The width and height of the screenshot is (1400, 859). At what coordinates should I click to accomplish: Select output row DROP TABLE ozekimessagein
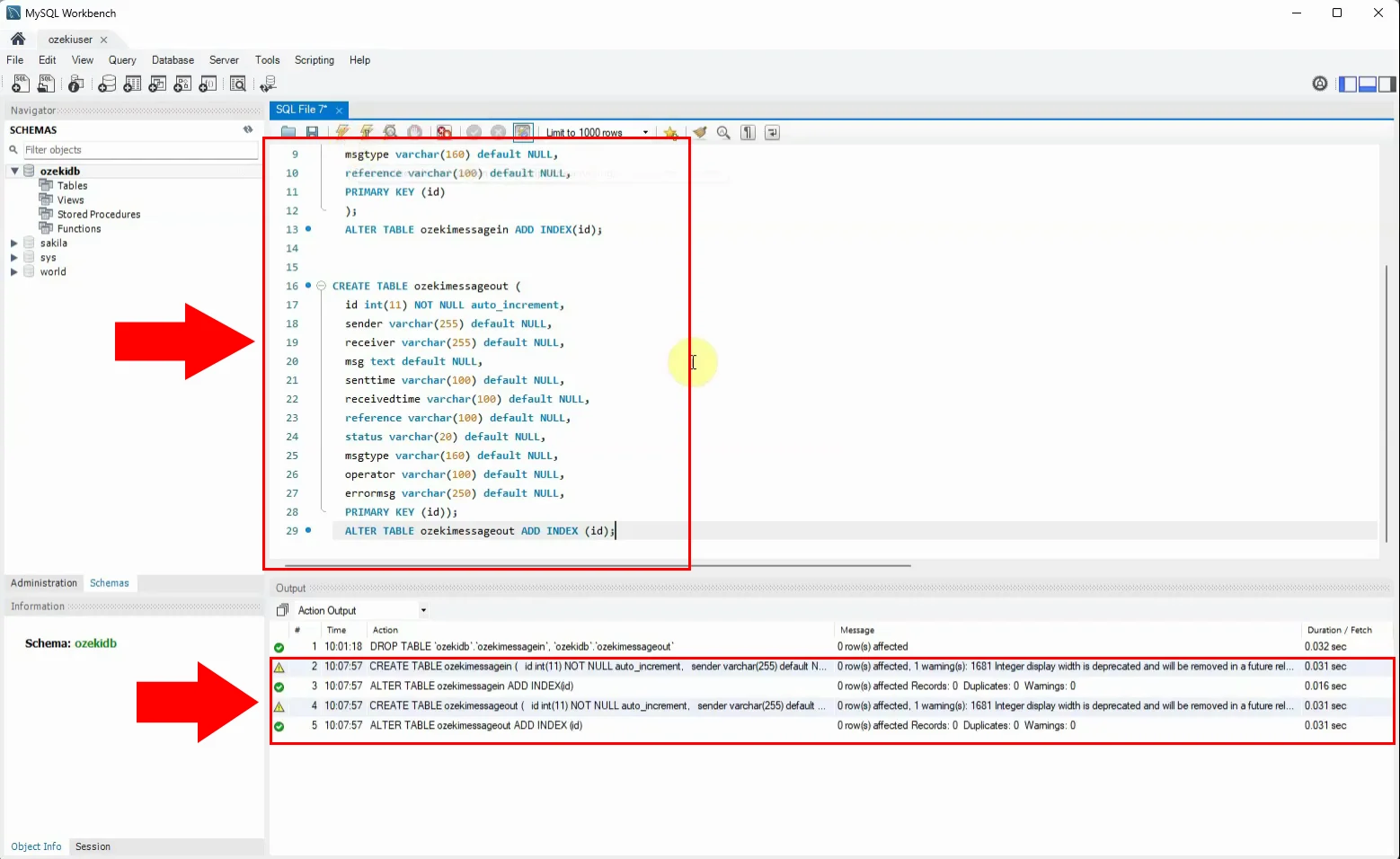tap(831, 647)
